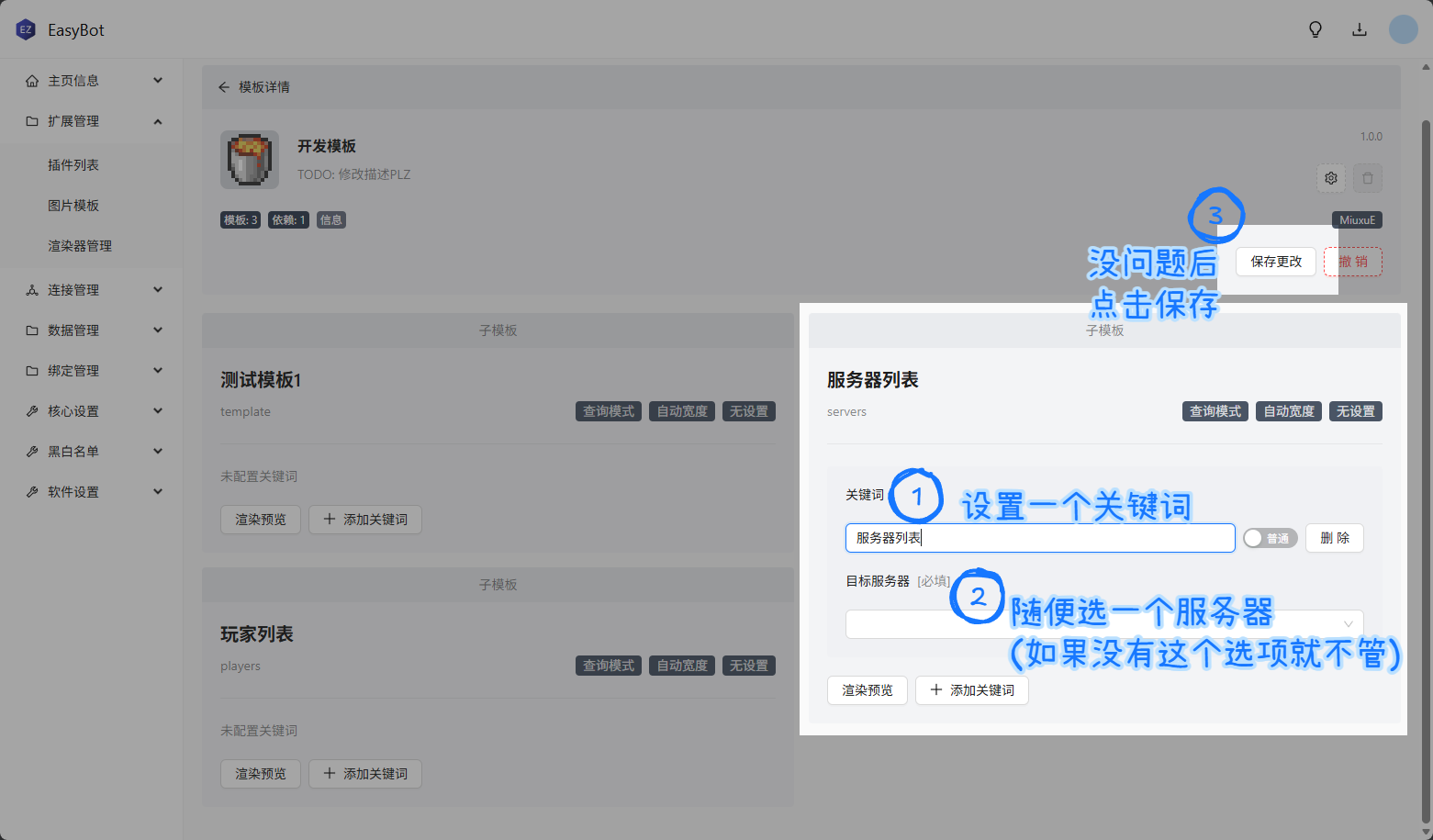This screenshot has width=1433, height=840.
Task: Click 渲染预览 under 服务器列表
Action: [868, 690]
